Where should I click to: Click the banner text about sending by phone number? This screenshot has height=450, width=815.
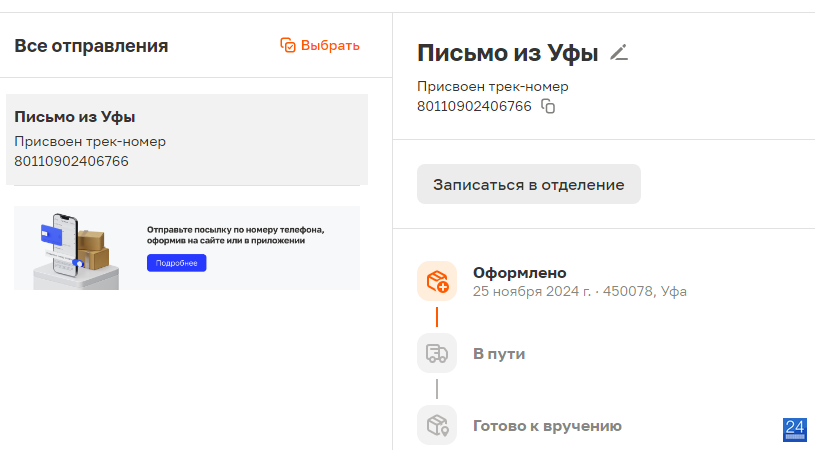235,235
